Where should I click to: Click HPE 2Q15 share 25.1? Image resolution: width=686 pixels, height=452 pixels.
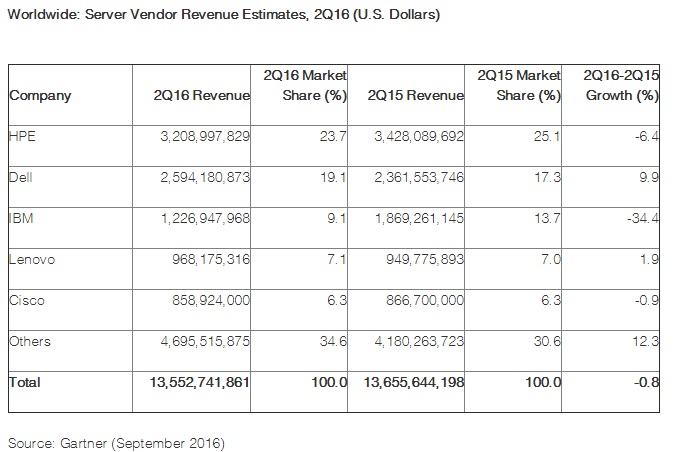[547, 137]
